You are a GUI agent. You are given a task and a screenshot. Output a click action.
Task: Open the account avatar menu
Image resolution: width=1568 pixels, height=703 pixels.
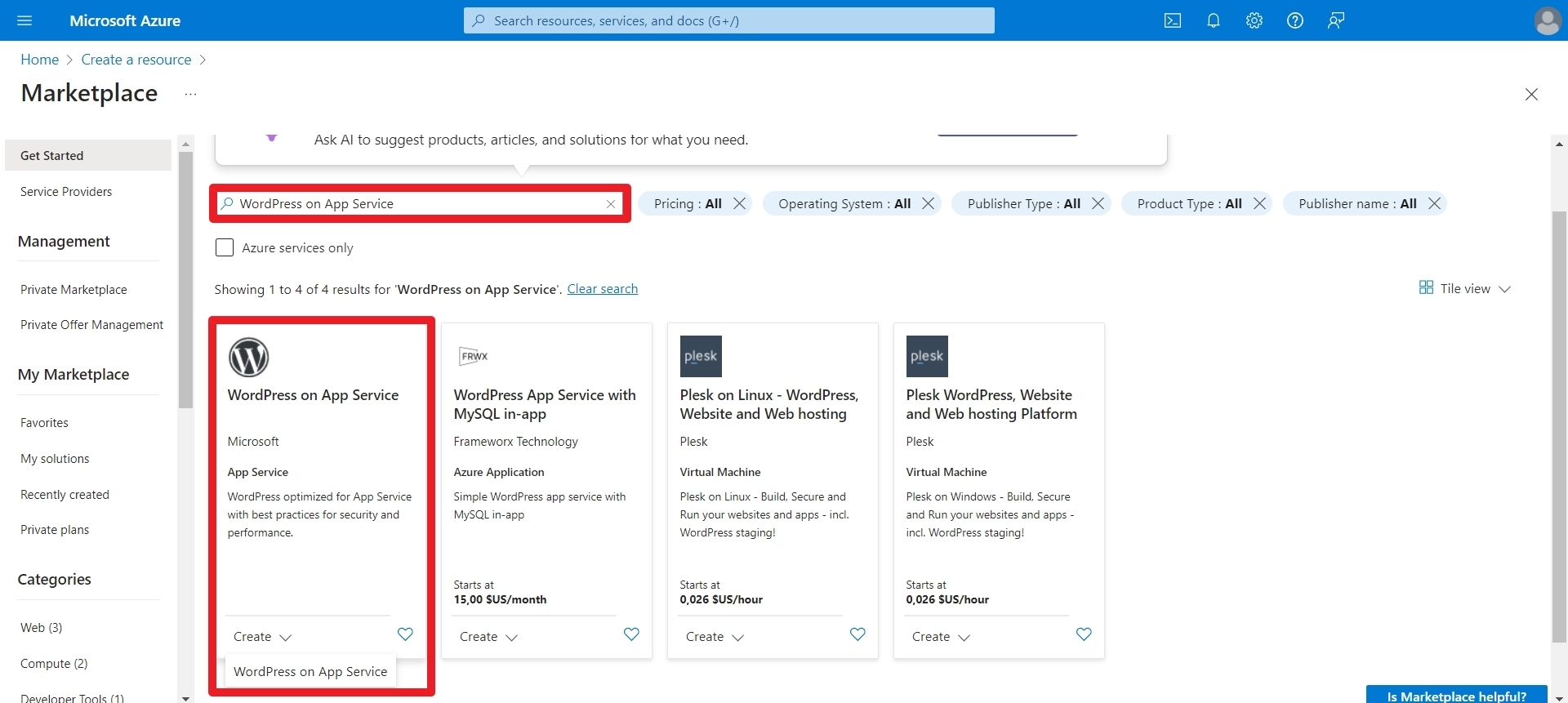click(x=1548, y=20)
